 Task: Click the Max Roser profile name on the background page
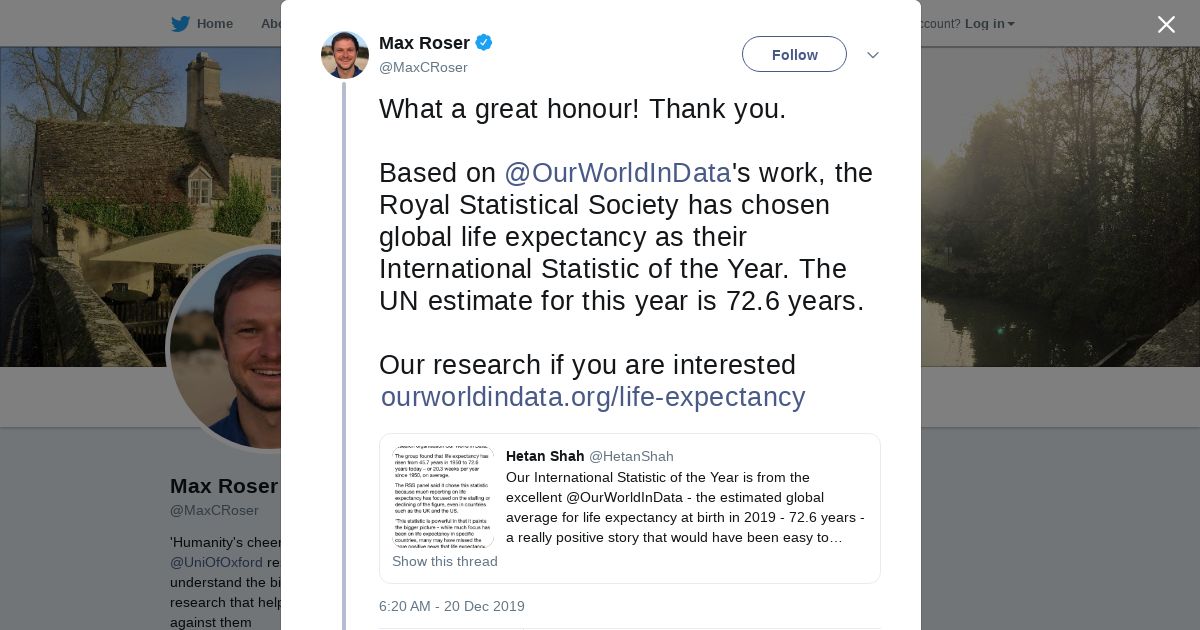[x=224, y=486]
